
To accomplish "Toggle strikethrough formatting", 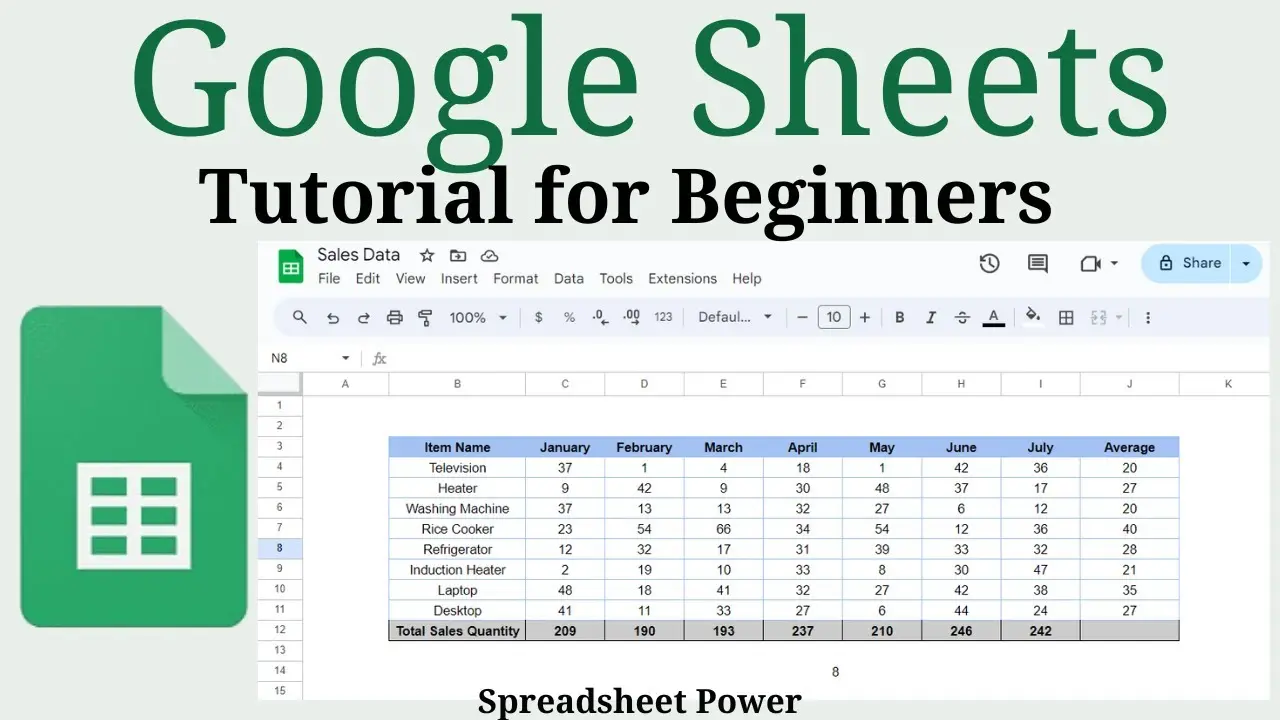I will (962, 318).
